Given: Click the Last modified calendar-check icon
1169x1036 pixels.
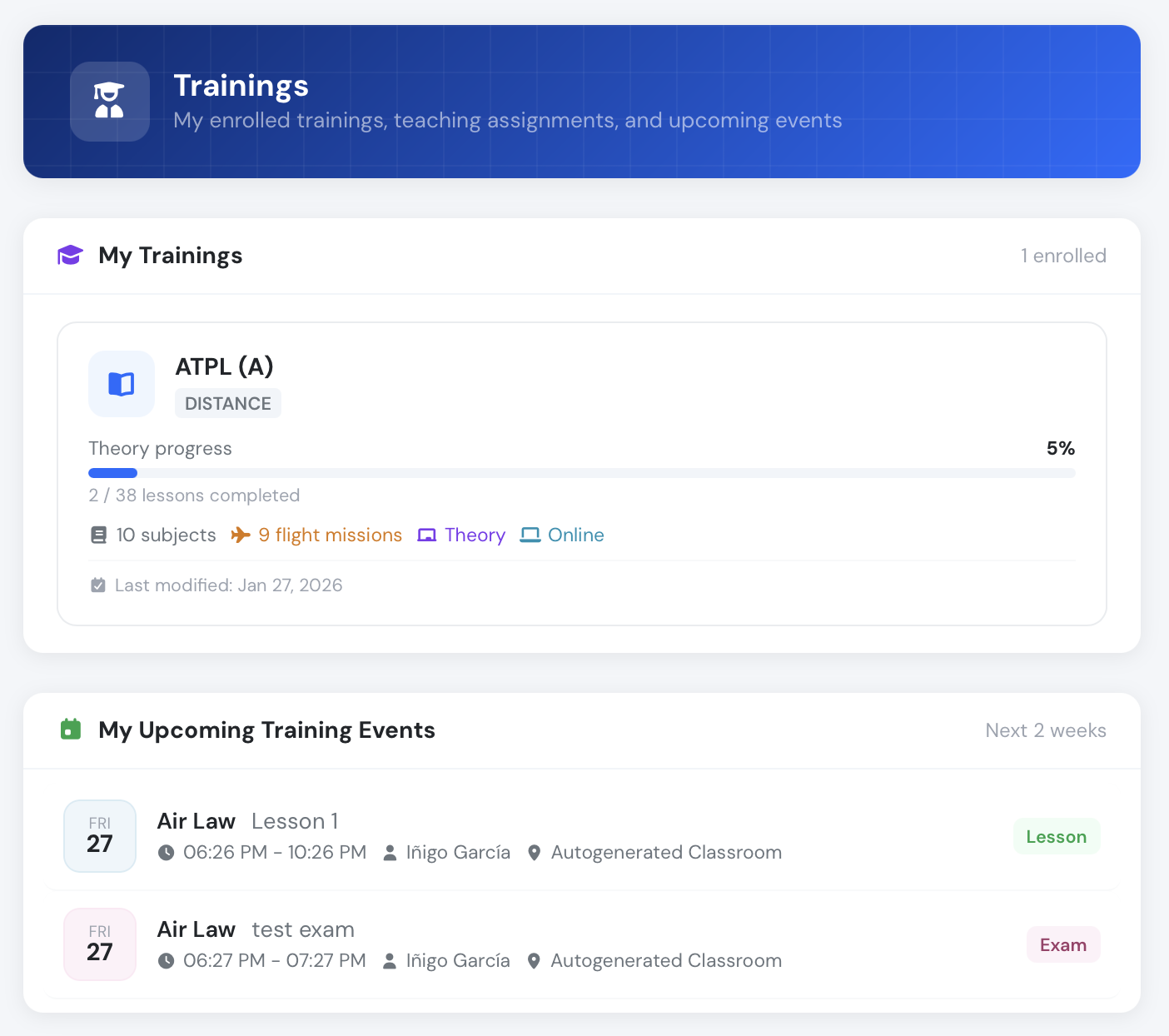Looking at the screenshot, I should 98,585.
